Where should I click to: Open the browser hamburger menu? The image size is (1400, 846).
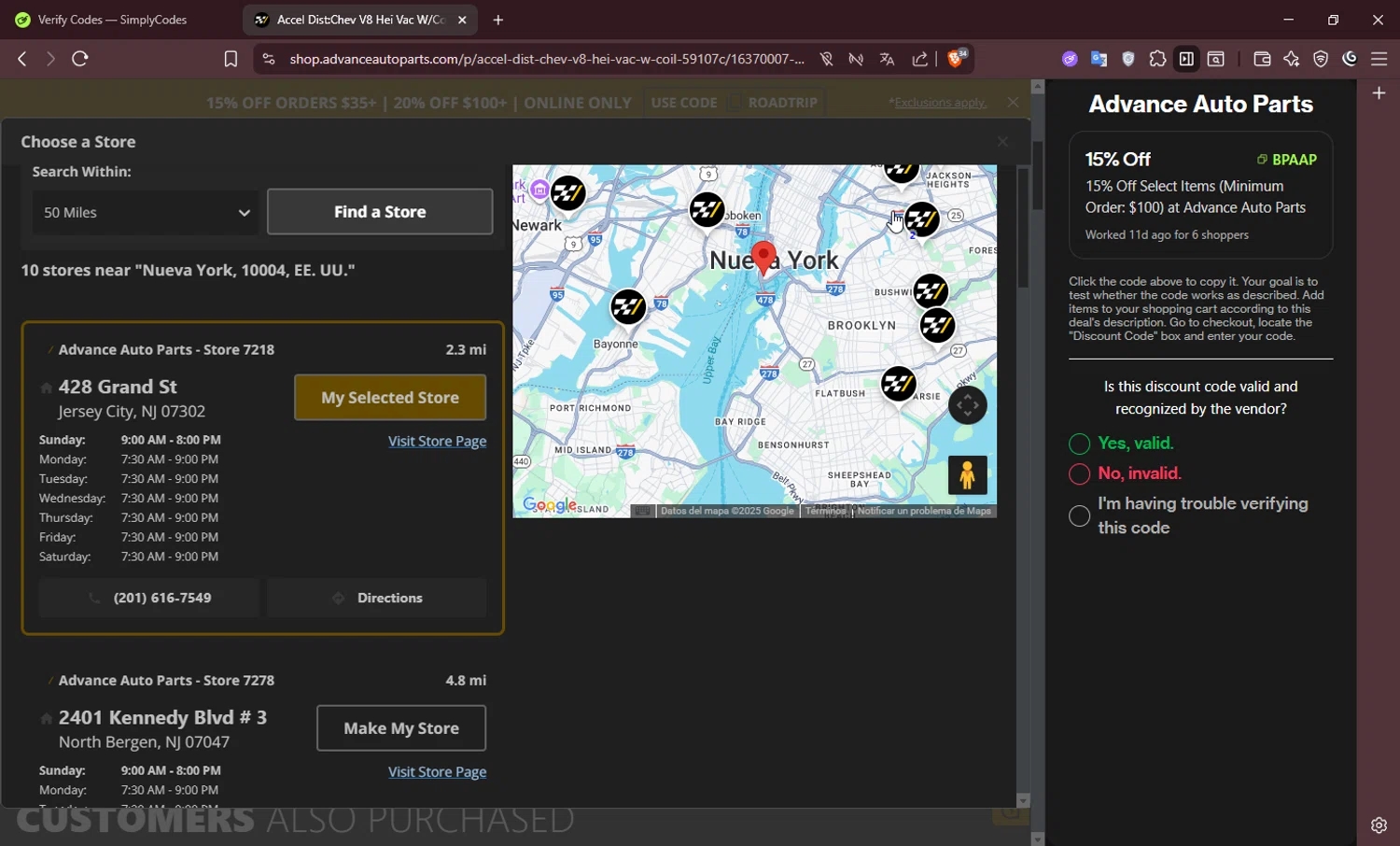[1379, 59]
